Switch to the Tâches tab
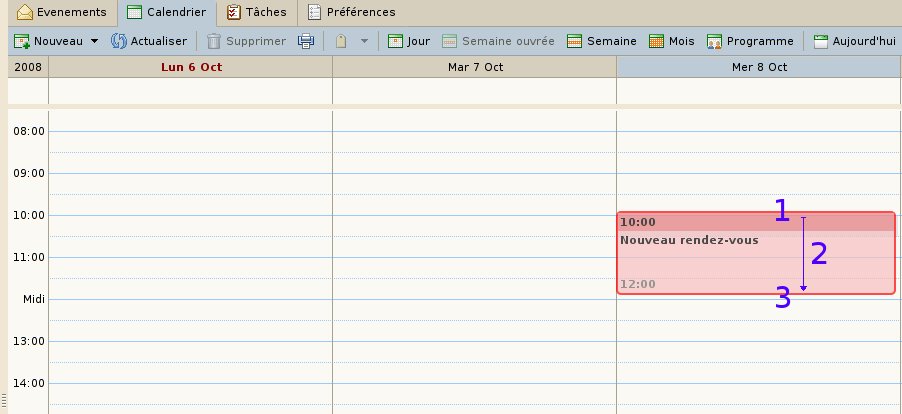Image resolution: width=902 pixels, height=414 pixels. click(x=256, y=12)
